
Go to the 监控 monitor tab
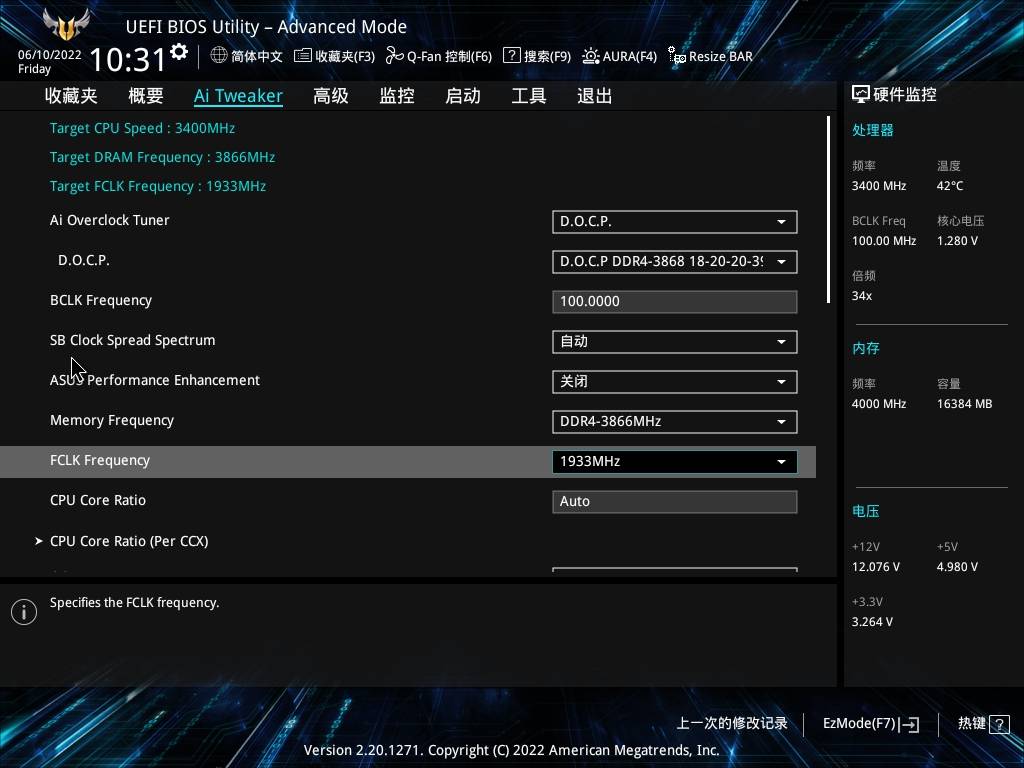click(x=397, y=96)
